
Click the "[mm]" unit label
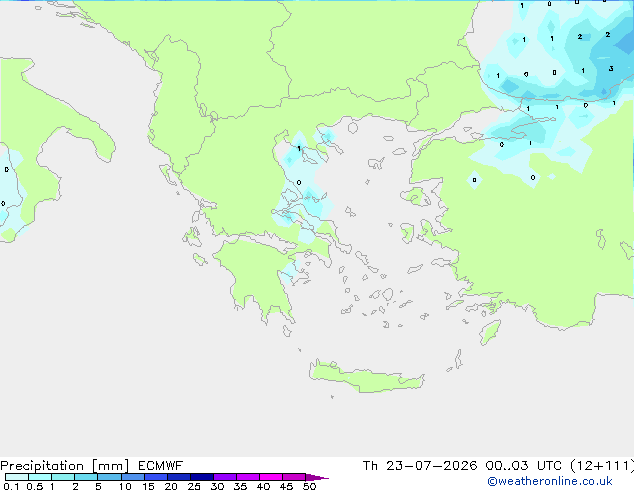110,466
